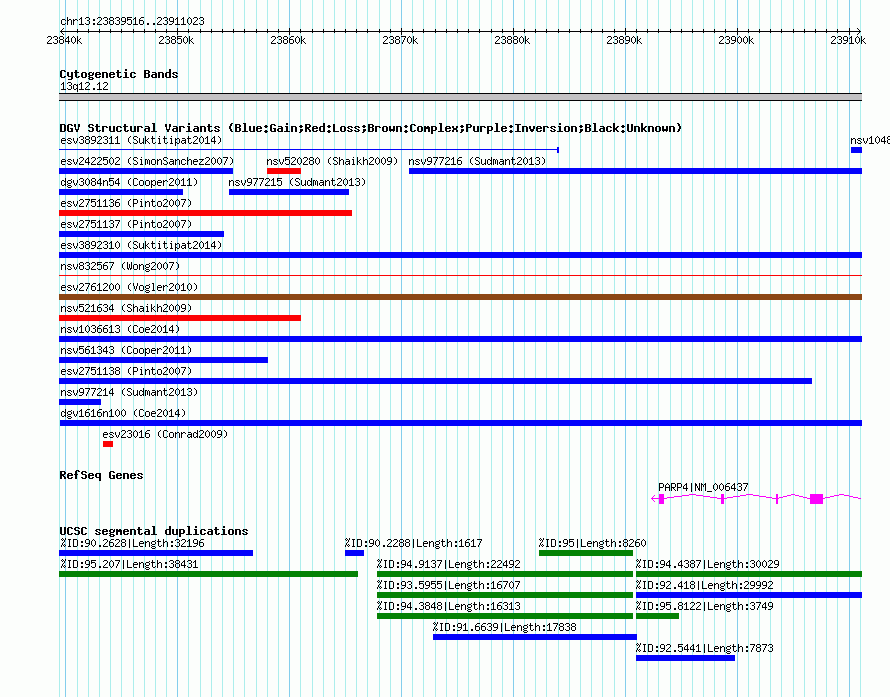890x697 pixels.
Task: Open the esv2751137 (Pinto2007) variant label
Action: [x=126, y=224]
